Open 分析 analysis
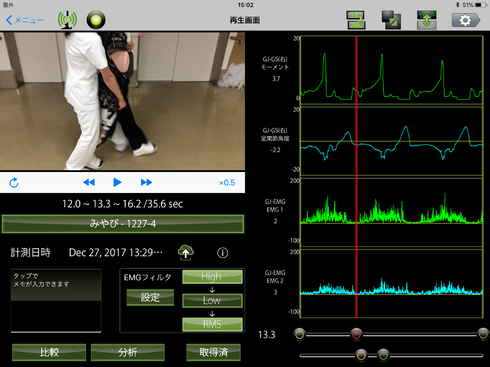This screenshot has height=367, width=490. tap(128, 352)
